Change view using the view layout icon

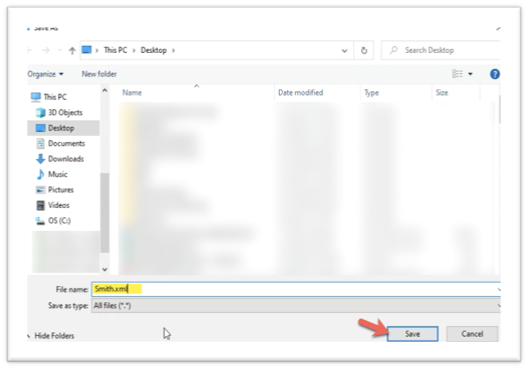point(457,74)
